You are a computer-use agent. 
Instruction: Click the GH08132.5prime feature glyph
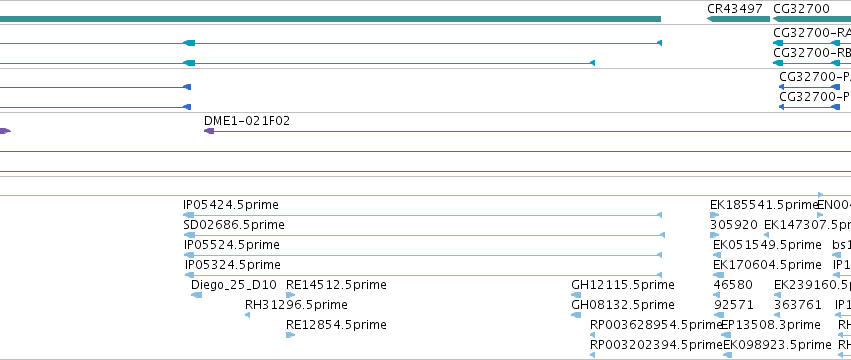[576, 315]
